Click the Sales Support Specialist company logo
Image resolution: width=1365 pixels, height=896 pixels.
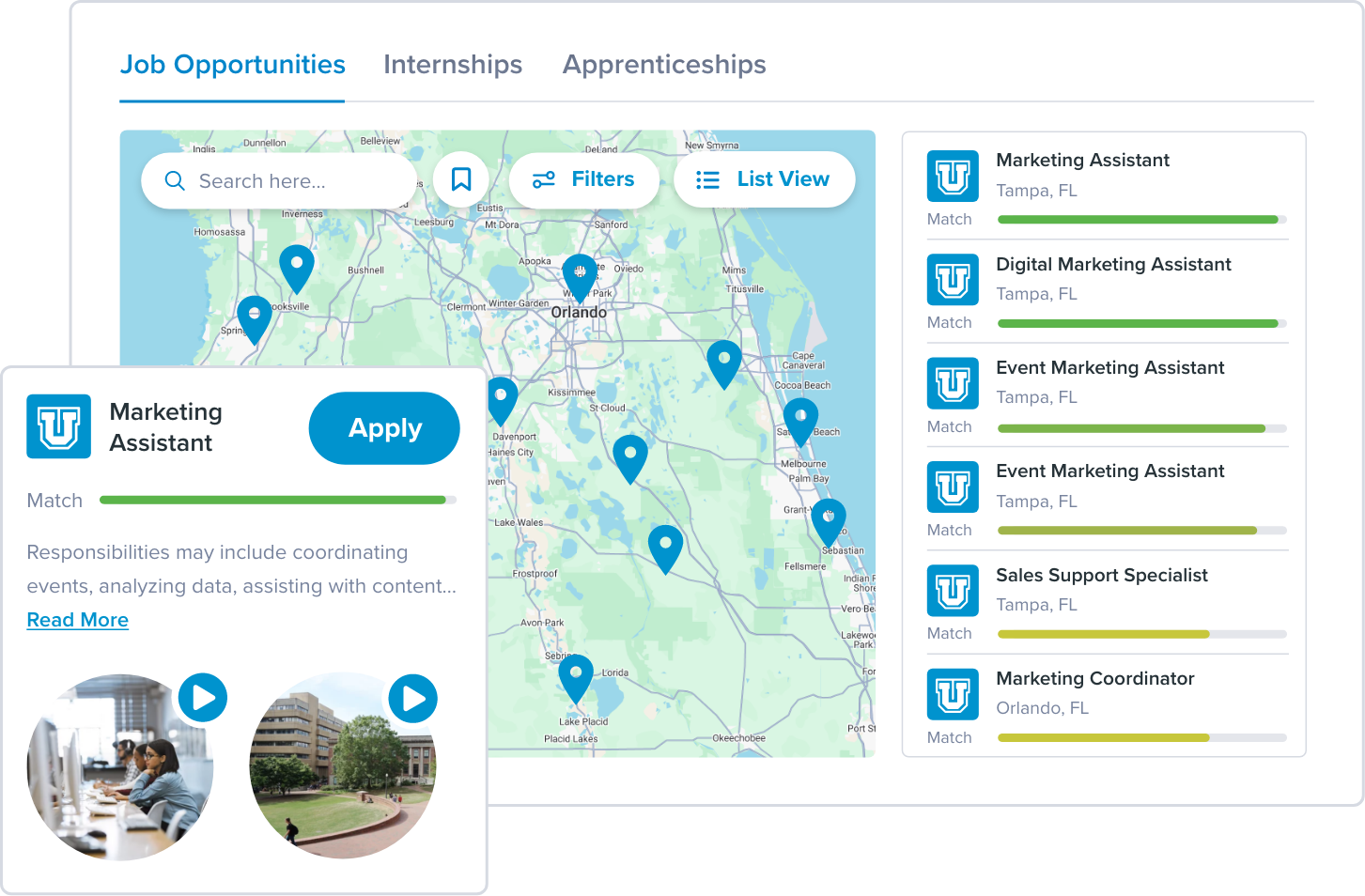pyautogui.click(x=953, y=591)
